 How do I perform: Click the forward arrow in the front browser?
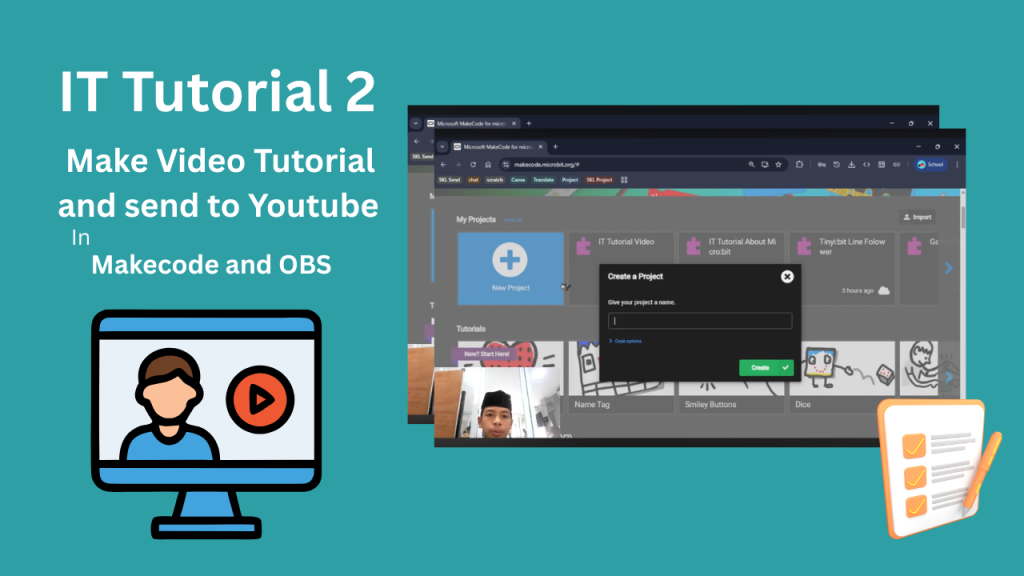point(458,165)
